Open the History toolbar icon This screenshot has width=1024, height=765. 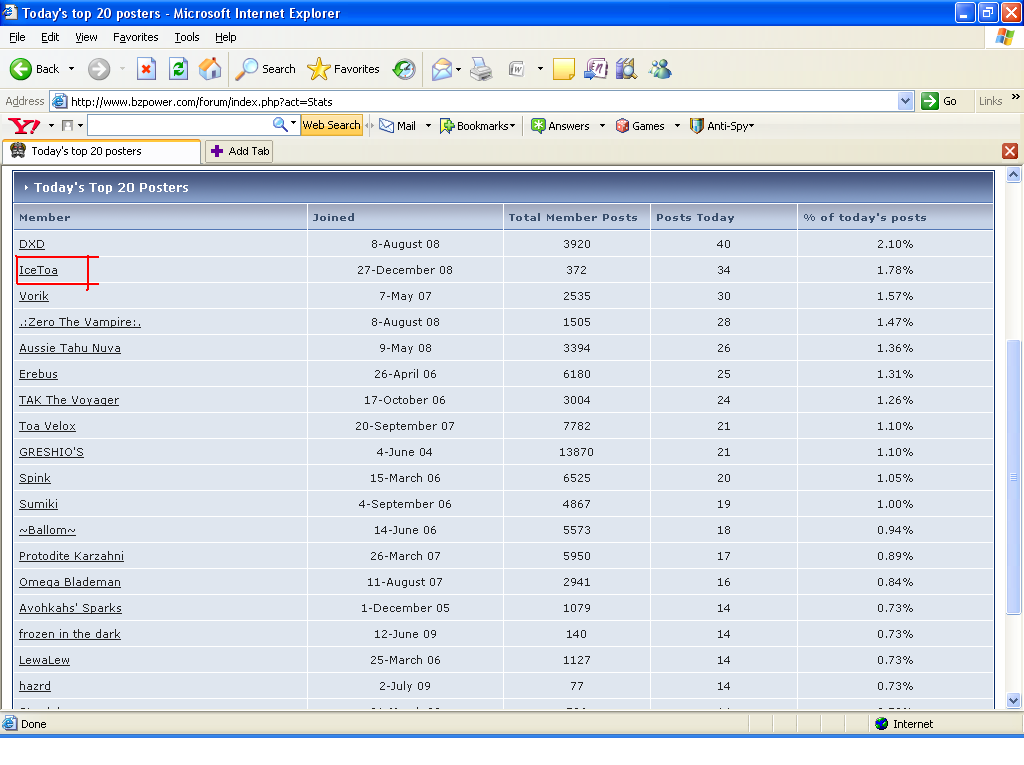pos(404,69)
